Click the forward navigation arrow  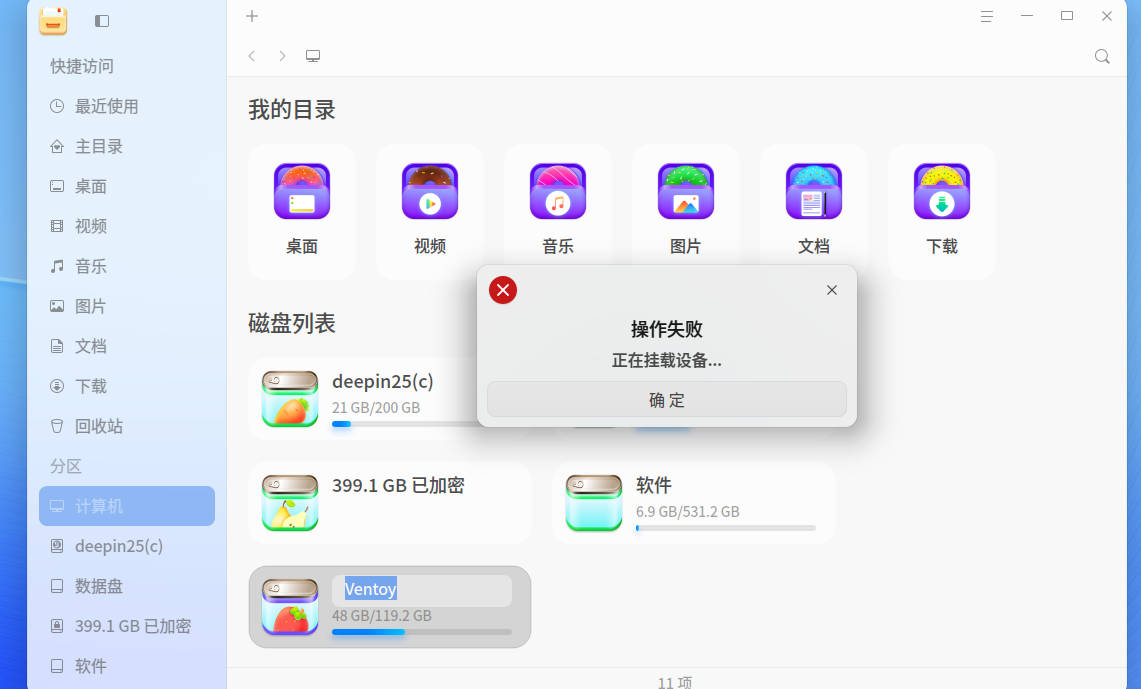(281, 56)
